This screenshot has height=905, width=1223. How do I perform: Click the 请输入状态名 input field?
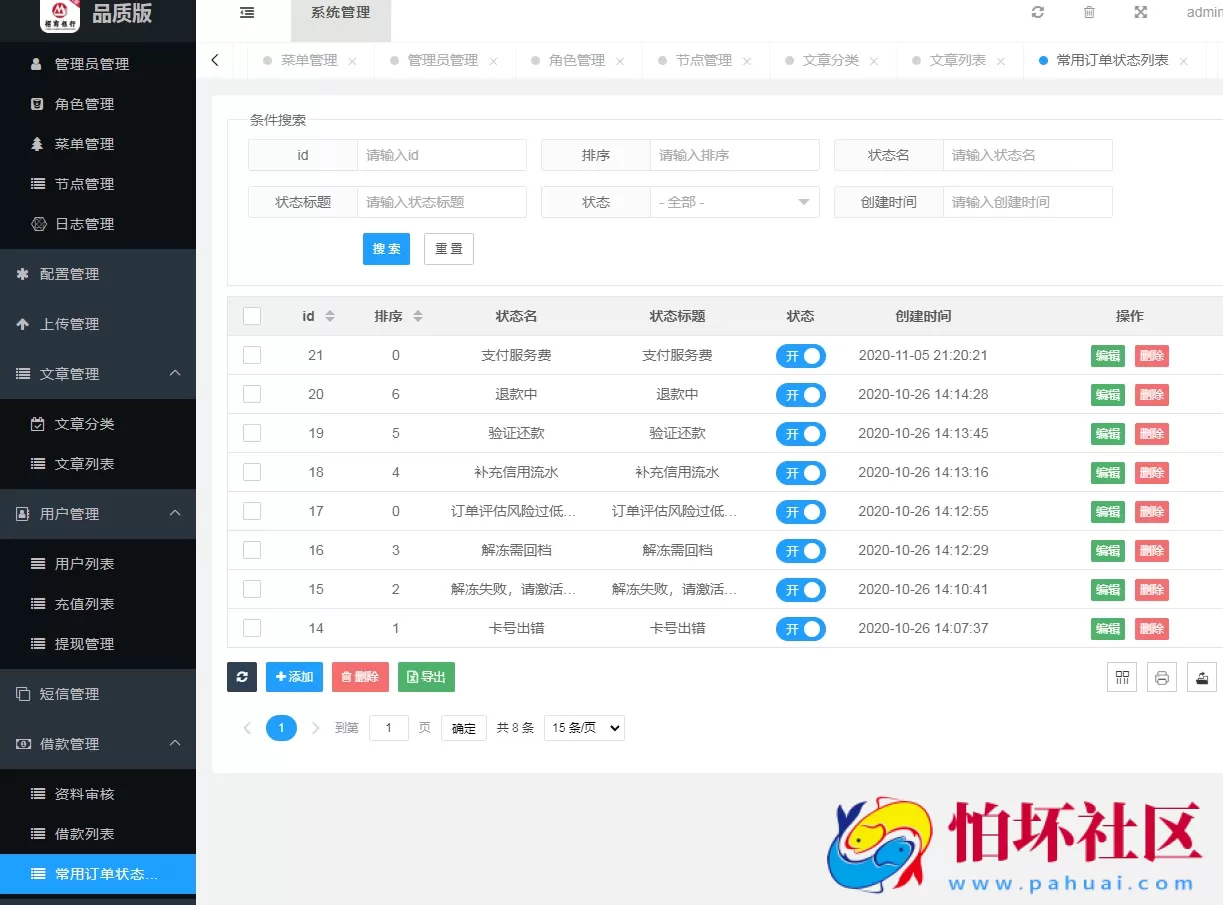[x=1027, y=155]
